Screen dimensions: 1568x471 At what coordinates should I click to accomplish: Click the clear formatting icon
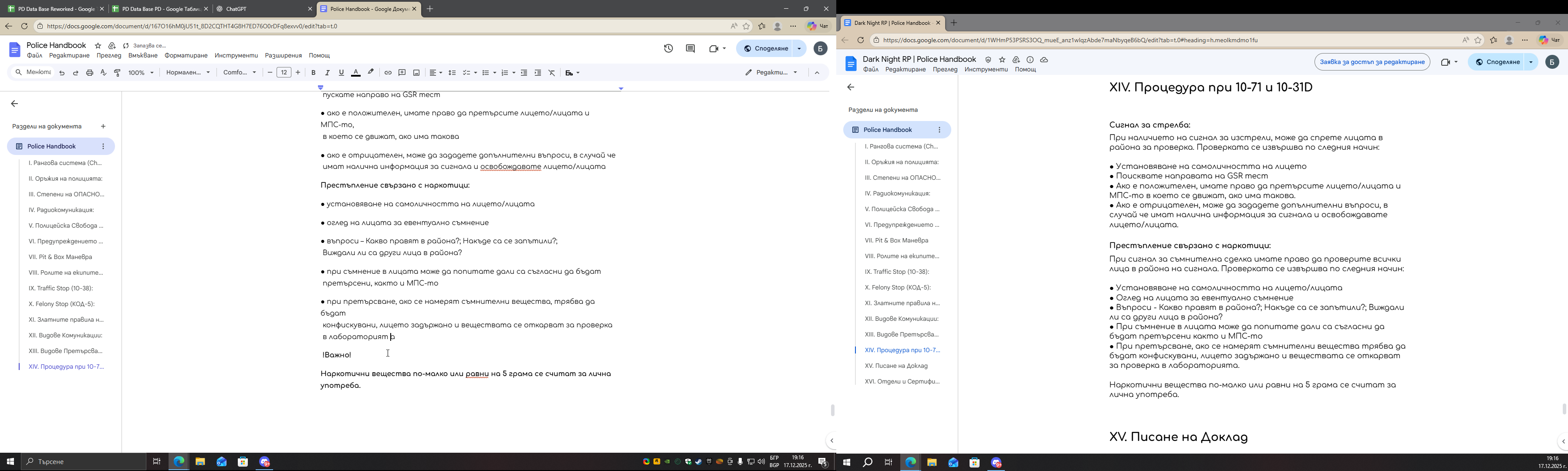(x=552, y=73)
